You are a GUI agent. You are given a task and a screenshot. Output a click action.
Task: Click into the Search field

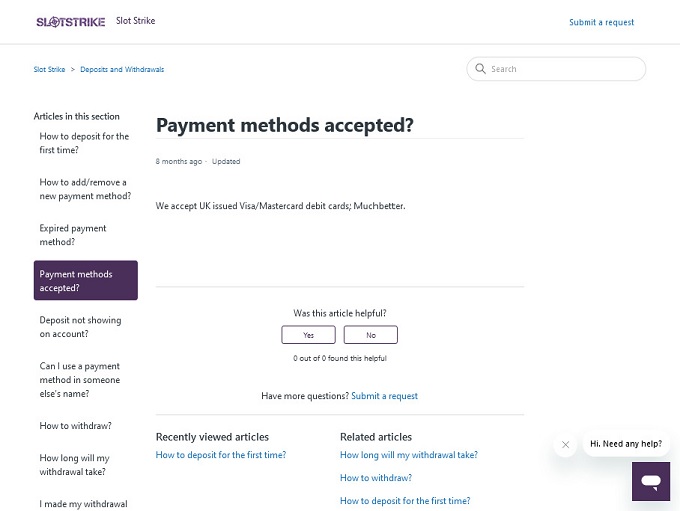[x=560, y=69]
